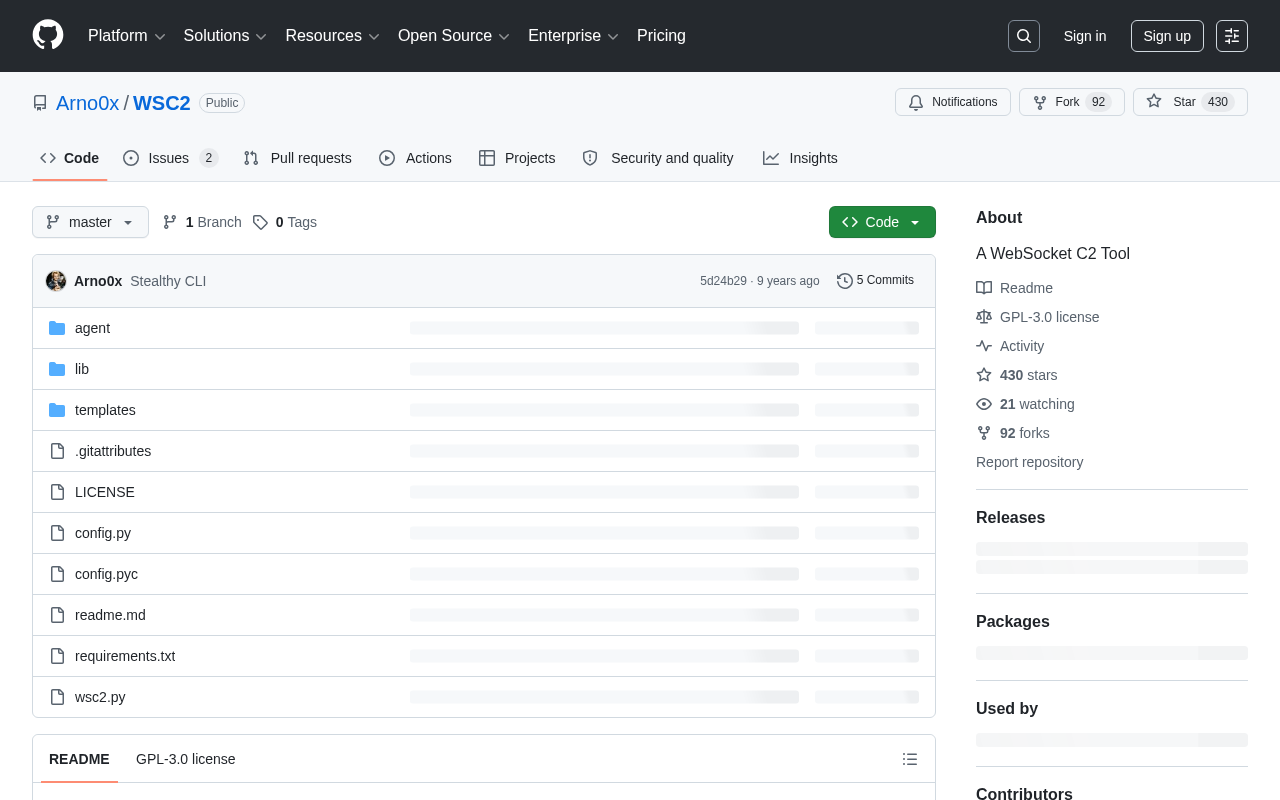
Task: Click the Sign up button
Action: click(1167, 36)
